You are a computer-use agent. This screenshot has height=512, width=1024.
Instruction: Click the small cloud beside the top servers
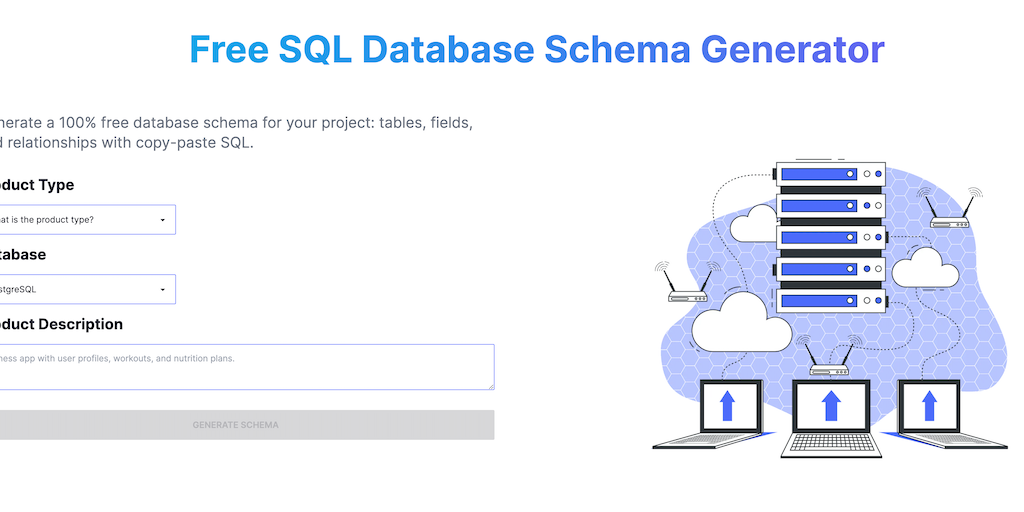[755, 225]
